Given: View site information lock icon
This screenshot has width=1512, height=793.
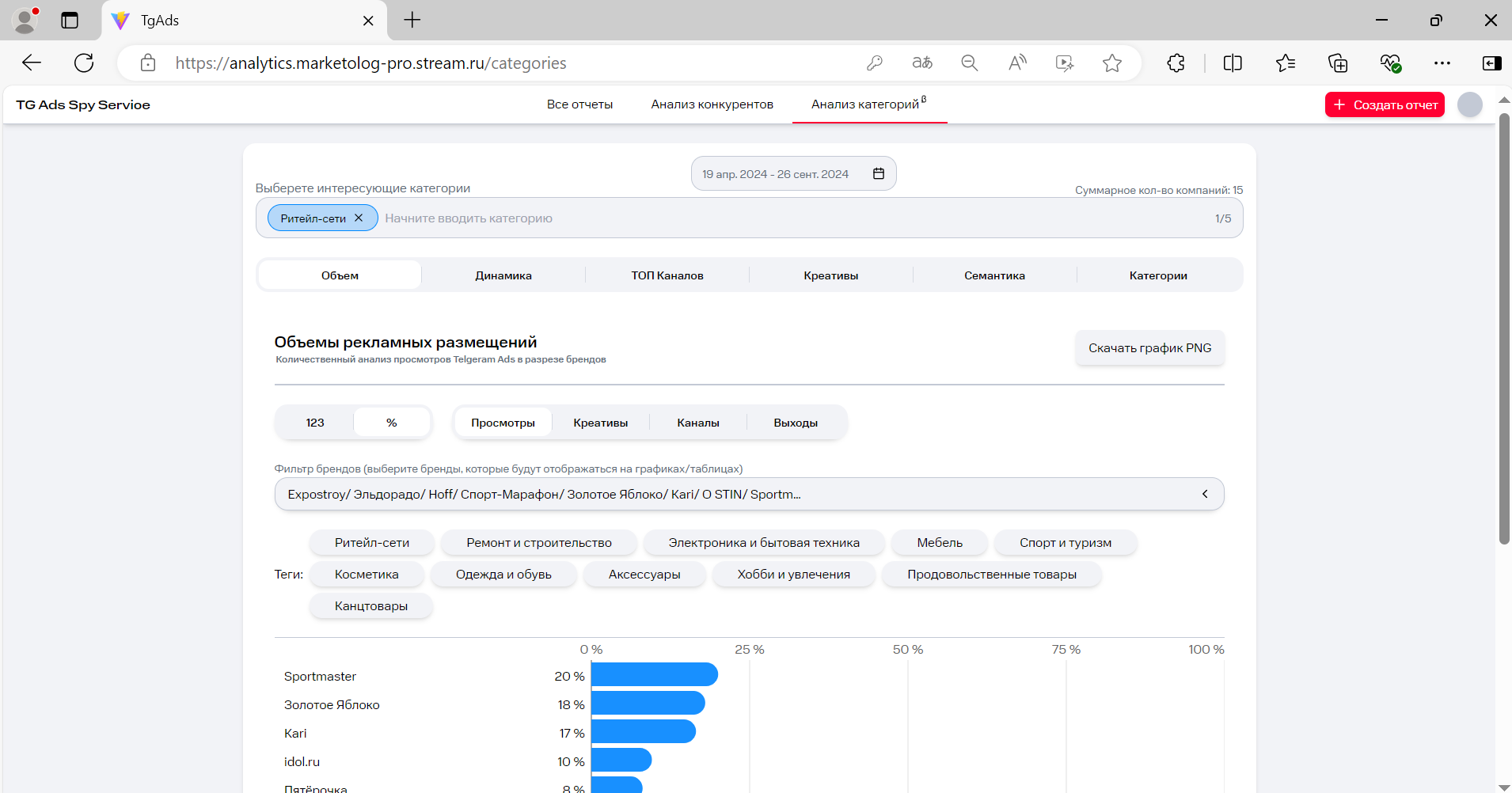Looking at the screenshot, I should coord(148,63).
